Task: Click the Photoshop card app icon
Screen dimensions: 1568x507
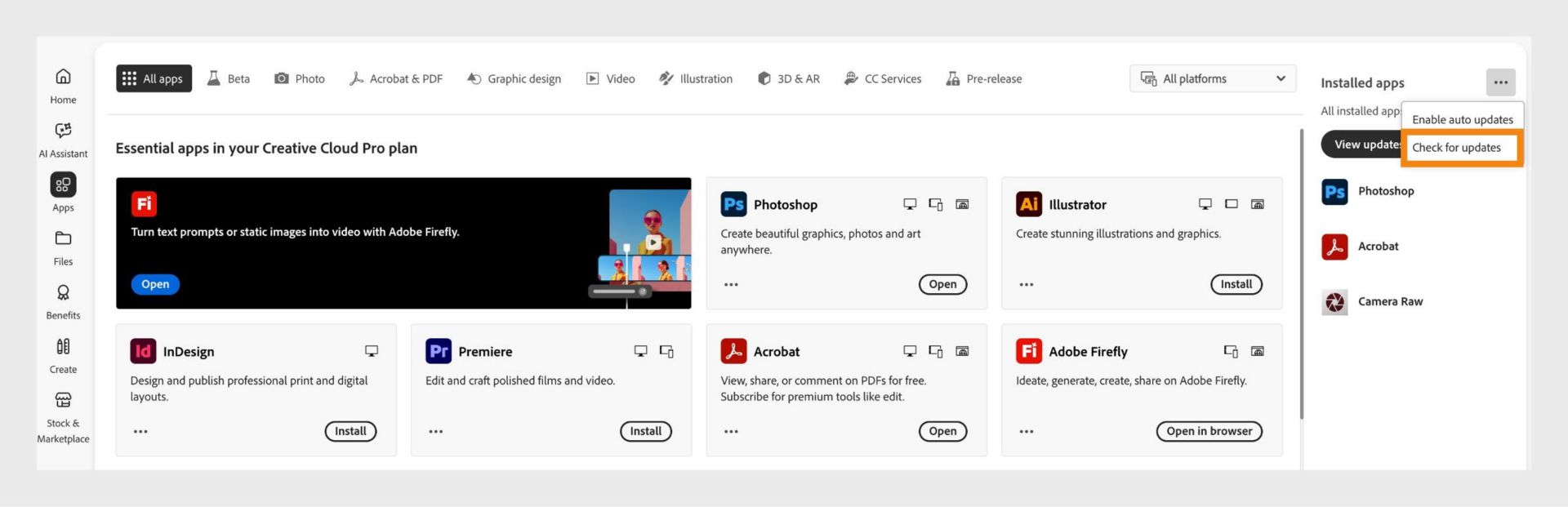Action: [x=733, y=204]
